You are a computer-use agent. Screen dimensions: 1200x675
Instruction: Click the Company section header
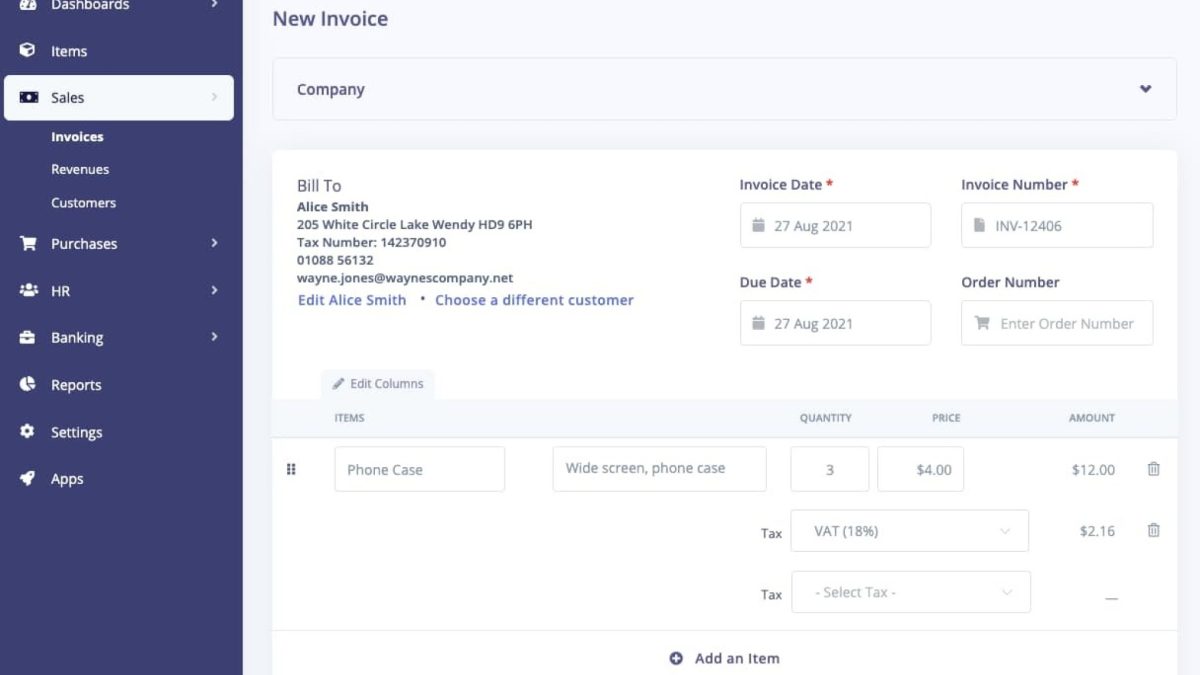click(724, 89)
